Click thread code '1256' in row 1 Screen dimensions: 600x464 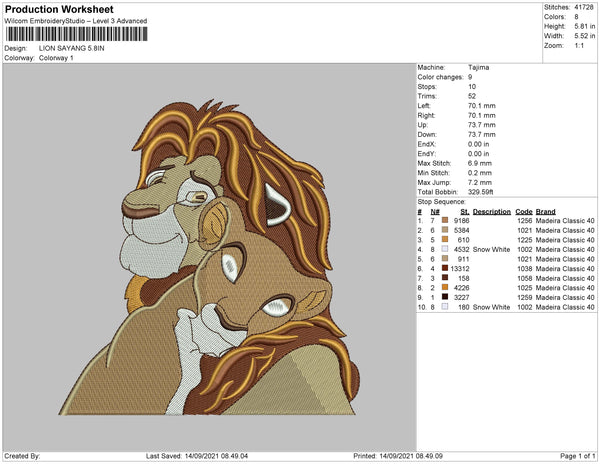point(525,221)
